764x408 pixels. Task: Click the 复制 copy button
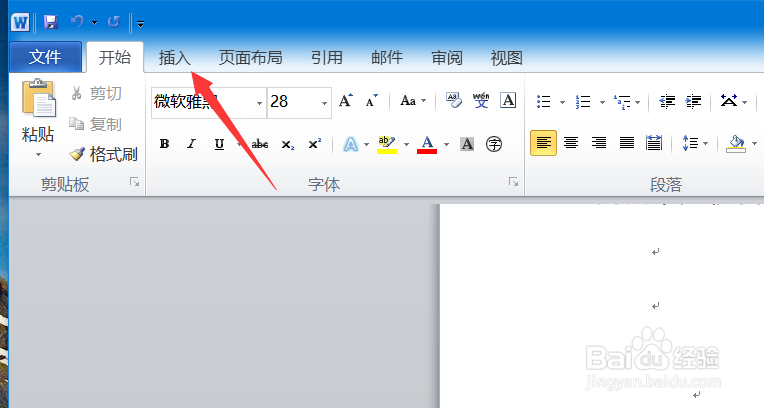coord(96,124)
